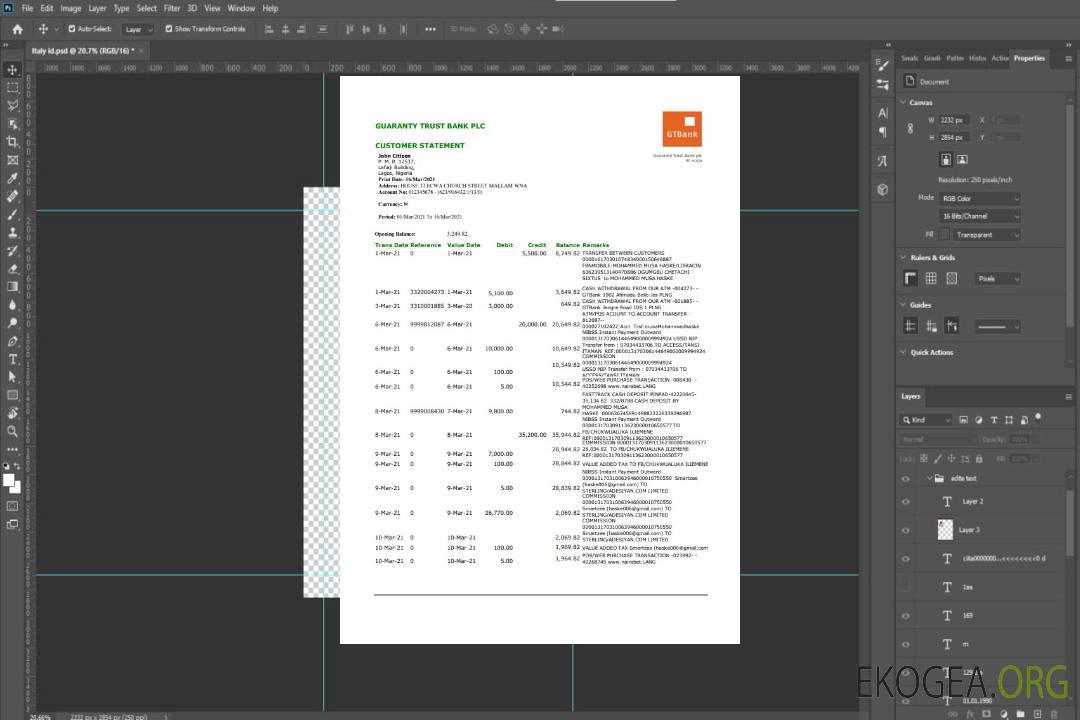This screenshot has height=720, width=1080.
Task: Open the RGB Color mode dropdown
Action: pos(980,198)
